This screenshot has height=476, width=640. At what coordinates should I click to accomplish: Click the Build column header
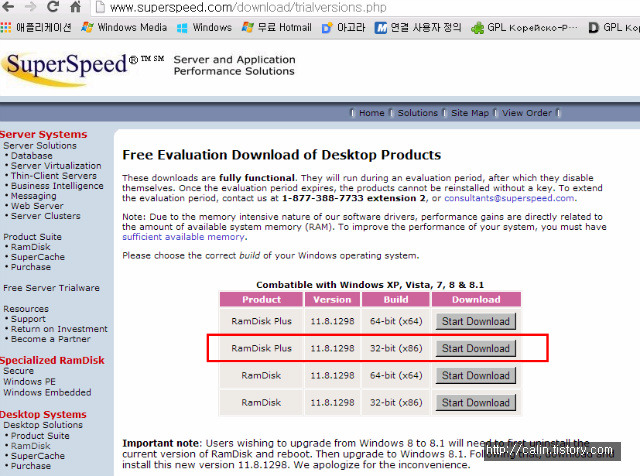[396, 299]
